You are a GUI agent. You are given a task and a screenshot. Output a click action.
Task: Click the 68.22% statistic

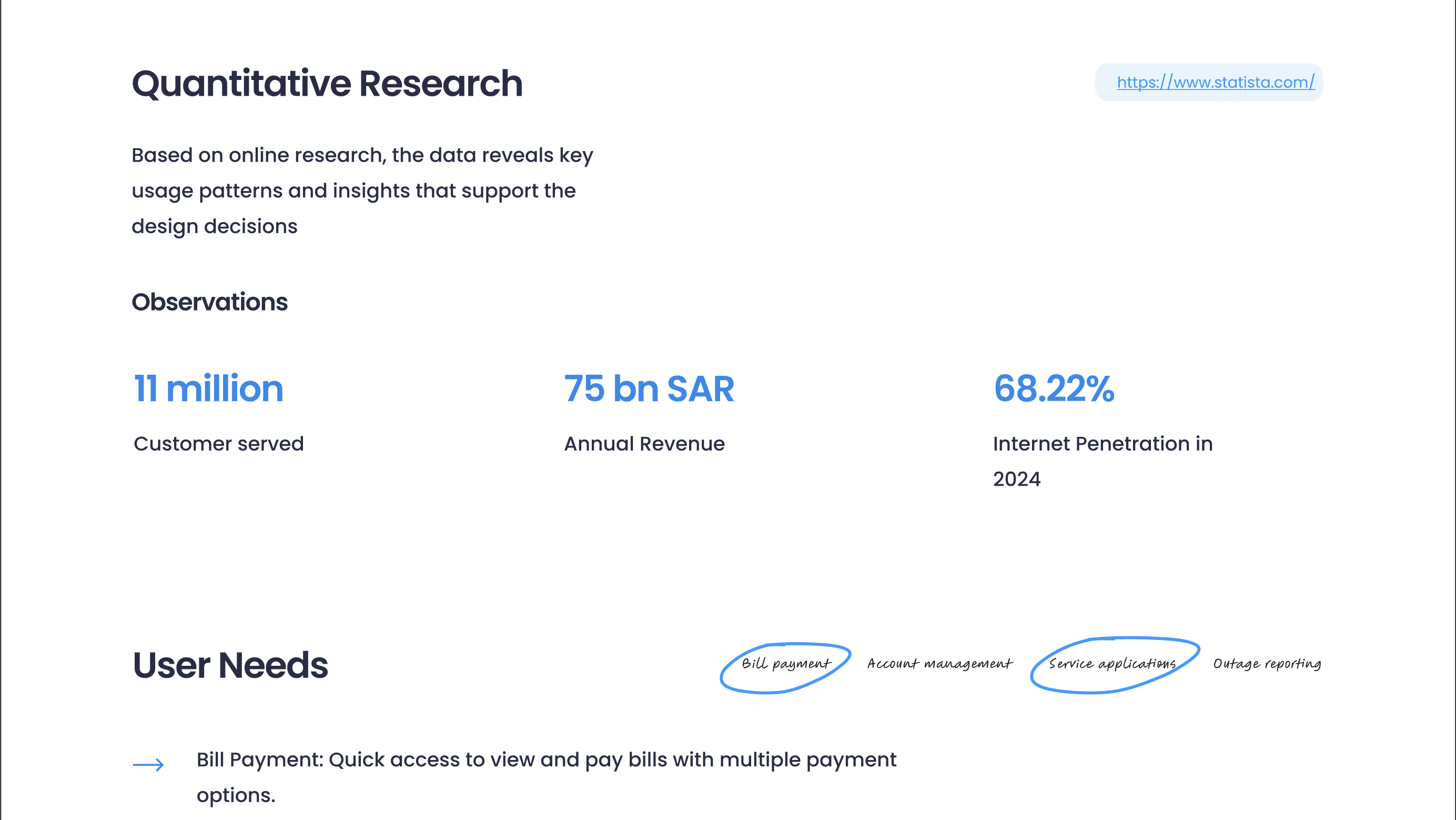1054,389
